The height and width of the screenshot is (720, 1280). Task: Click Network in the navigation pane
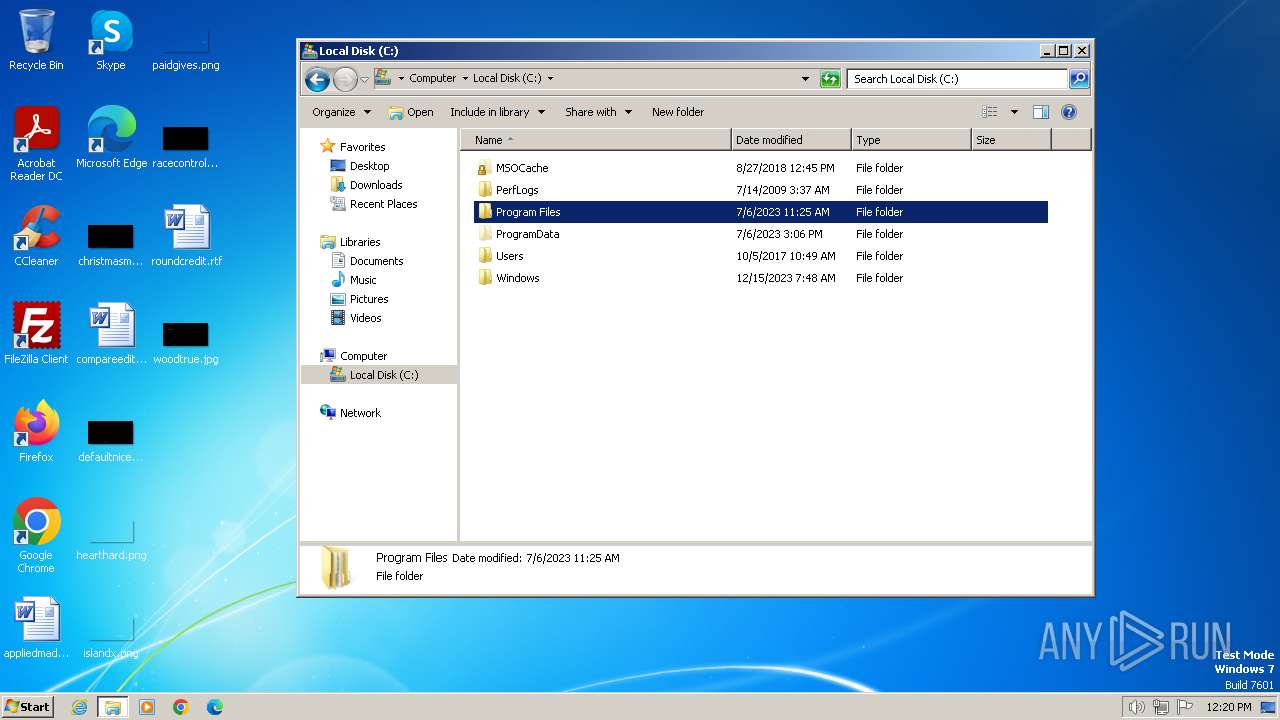360,413
